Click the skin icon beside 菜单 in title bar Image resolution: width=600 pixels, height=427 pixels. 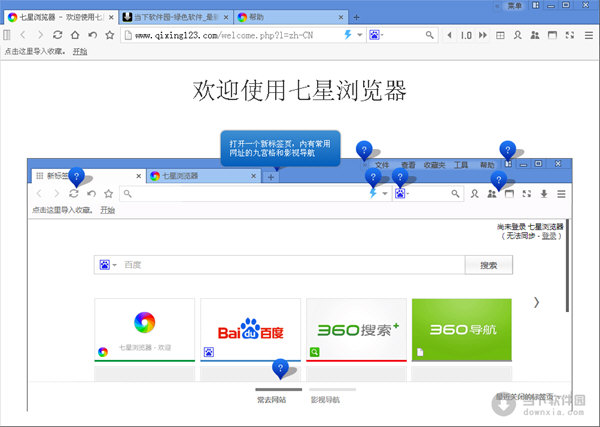535,5
